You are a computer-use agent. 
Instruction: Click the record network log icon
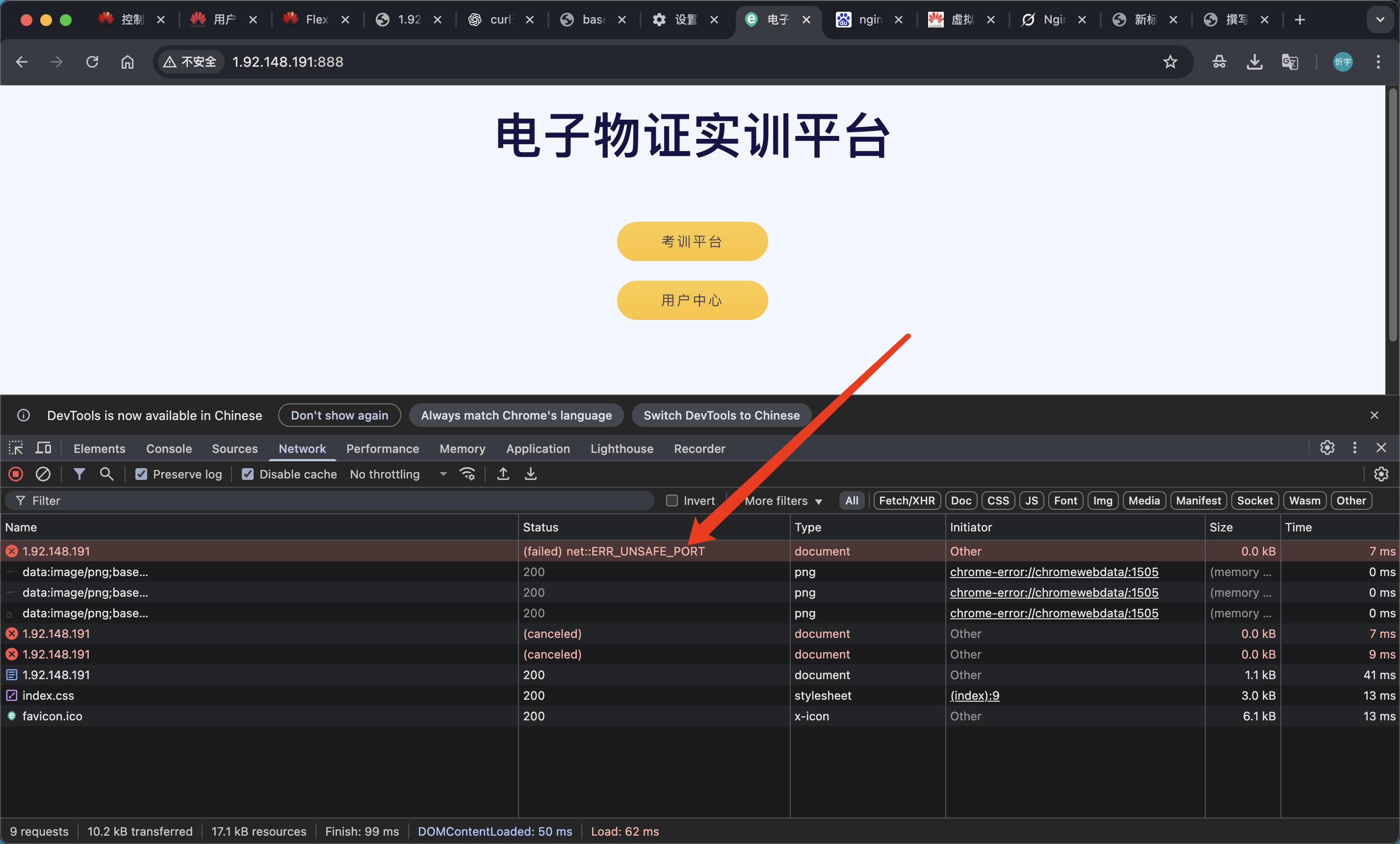point(16,474)
